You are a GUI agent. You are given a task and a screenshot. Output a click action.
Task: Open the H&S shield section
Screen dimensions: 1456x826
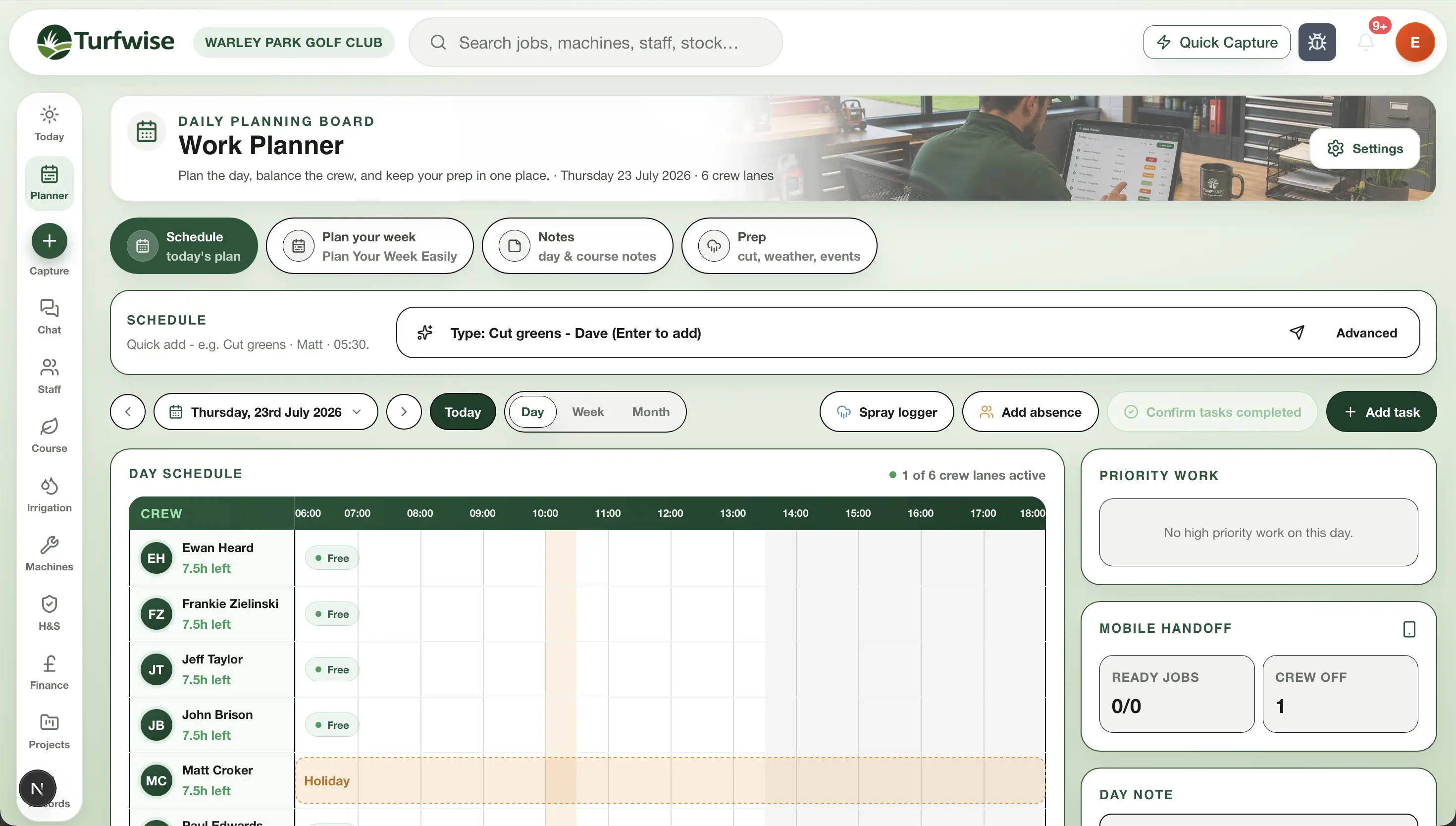pyautogui.click(x=50, y=613)
